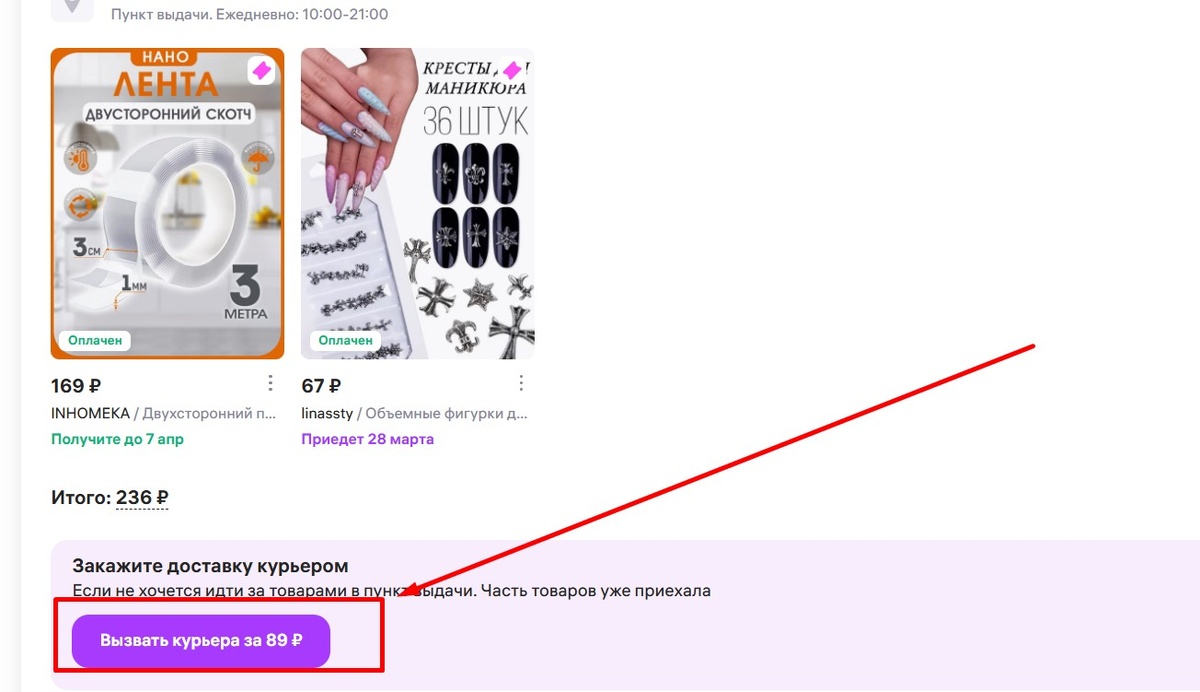Image resolution: width=1200 pixels, height=692 pixels.
Task: Click the Пункт выдачи schedule text
Action: coord(250,15)
